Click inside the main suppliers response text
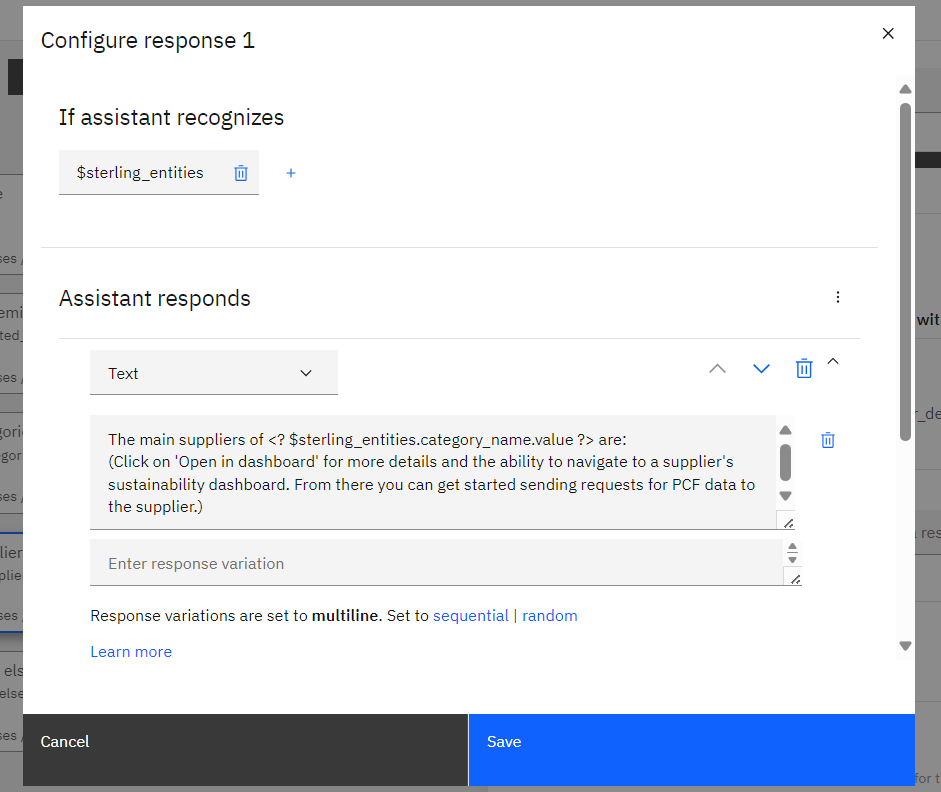The width and height of the screenshot is (941, 792). [x=433, y=472]
